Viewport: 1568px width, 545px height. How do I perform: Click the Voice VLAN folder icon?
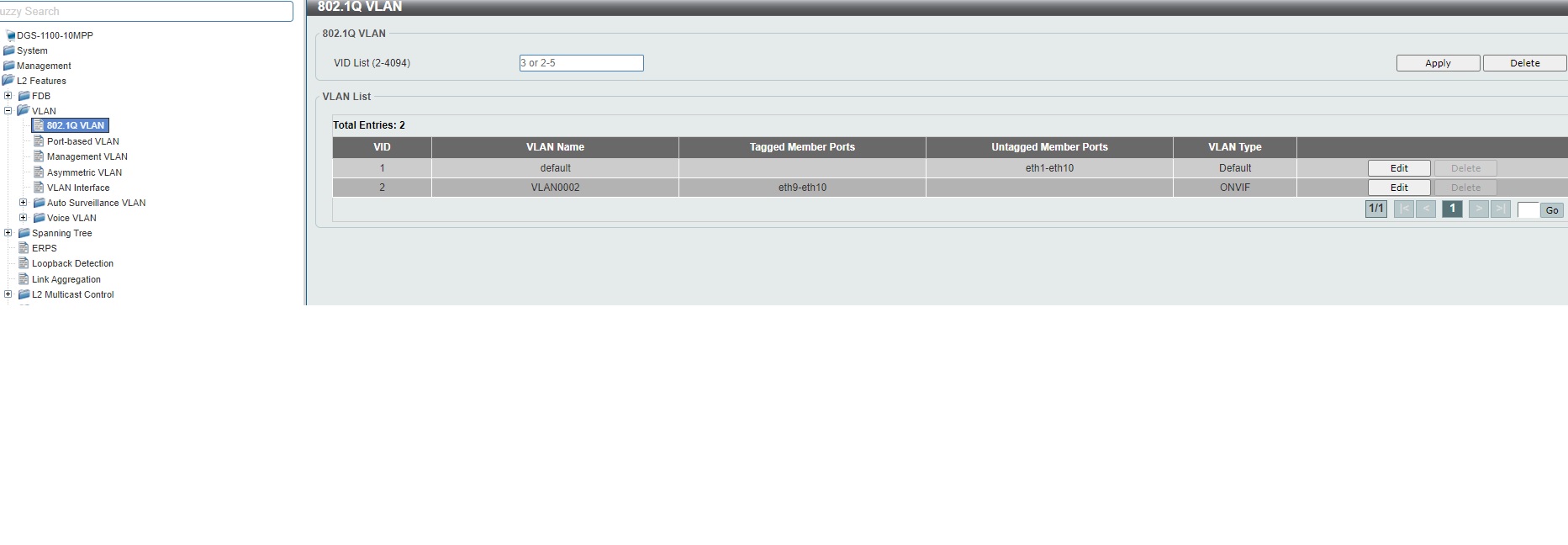pos(40,218)
